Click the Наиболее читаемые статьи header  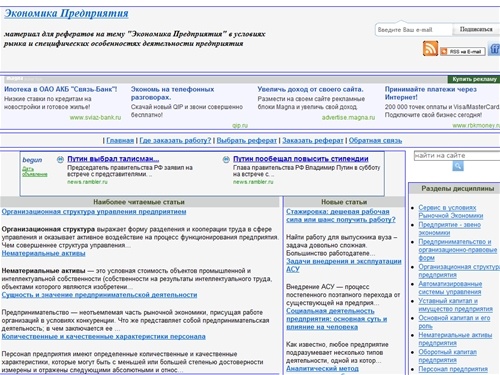point(139,202)
